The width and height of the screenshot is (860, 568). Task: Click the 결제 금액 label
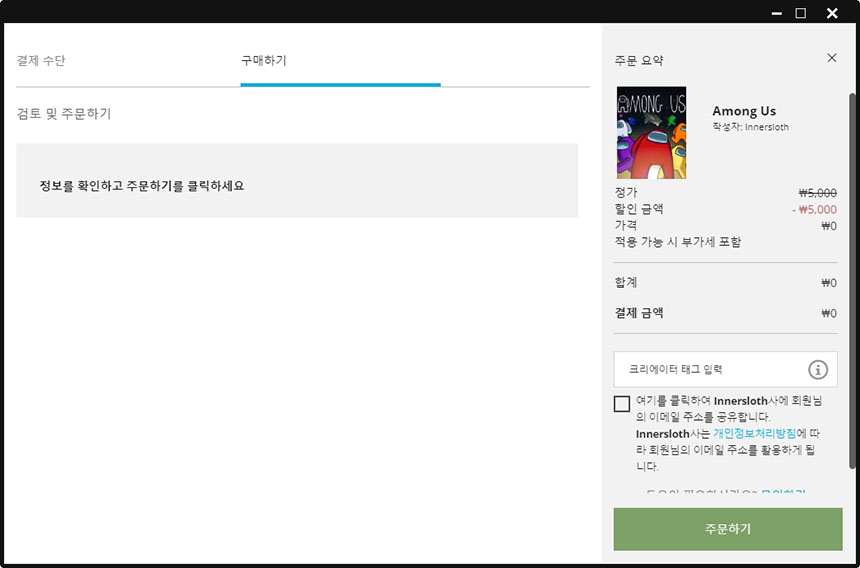(639, 313)
